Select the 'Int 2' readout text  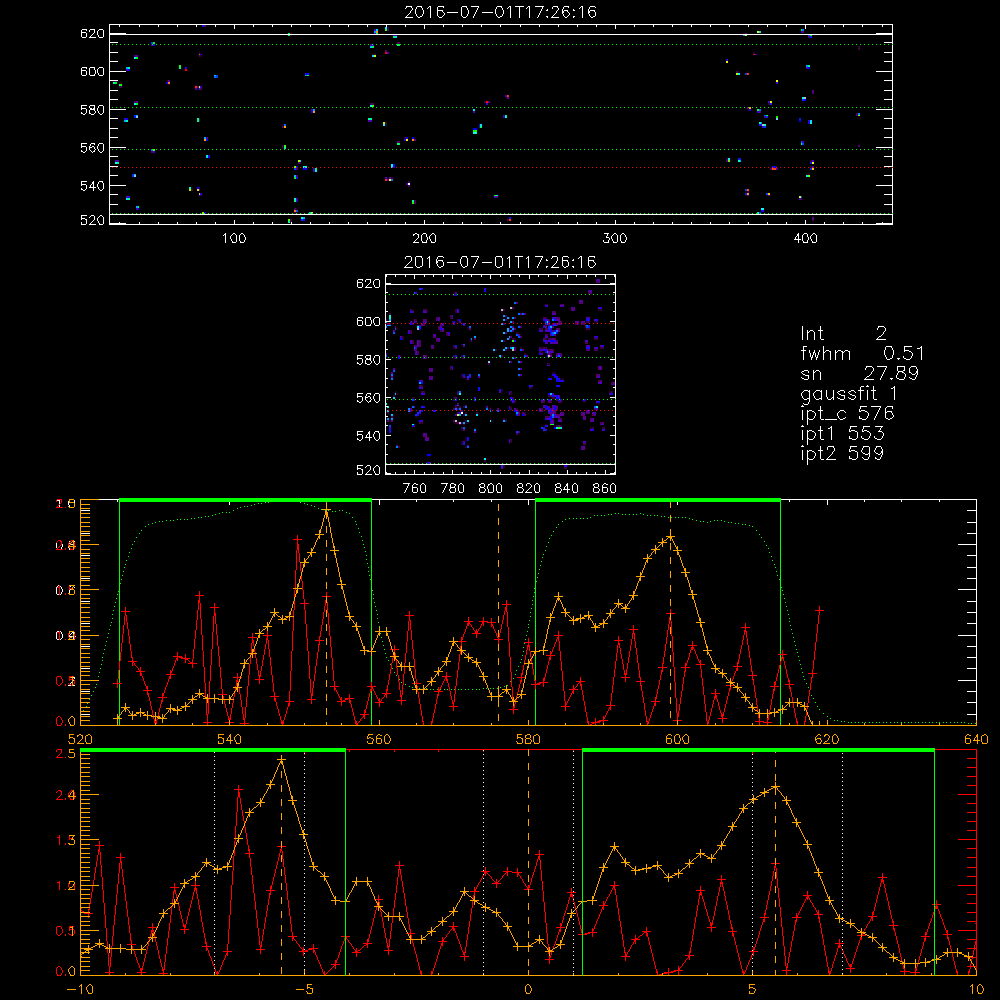tap(843, 334)
